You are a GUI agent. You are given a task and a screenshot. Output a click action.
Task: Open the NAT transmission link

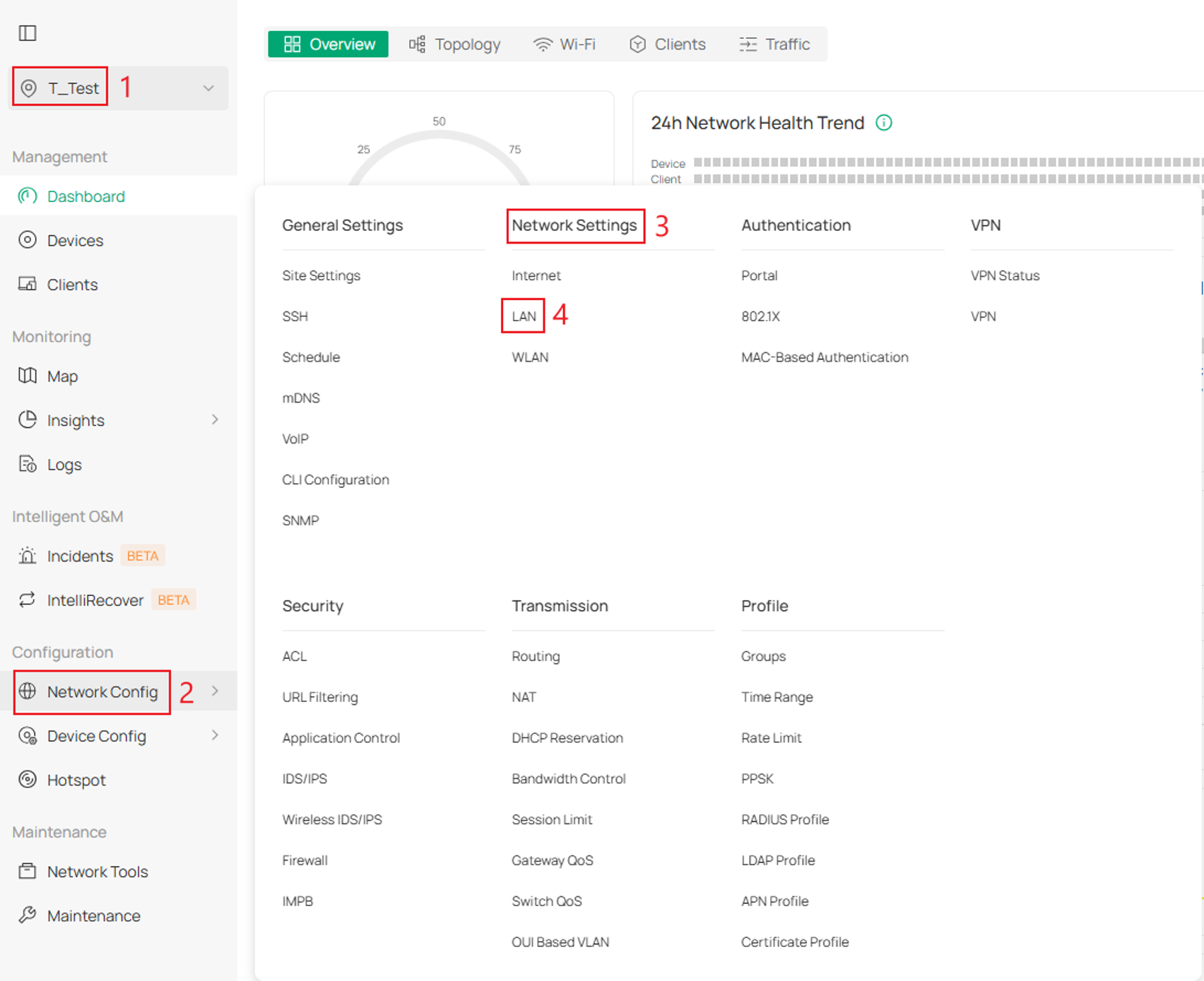pos(524,697)
